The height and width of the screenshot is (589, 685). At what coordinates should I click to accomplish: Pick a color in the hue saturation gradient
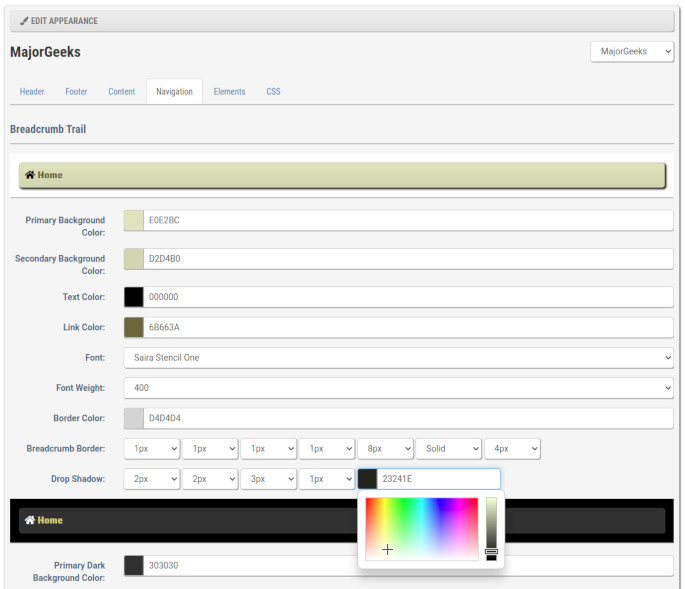pyautogui.click(x=422, y=529)
